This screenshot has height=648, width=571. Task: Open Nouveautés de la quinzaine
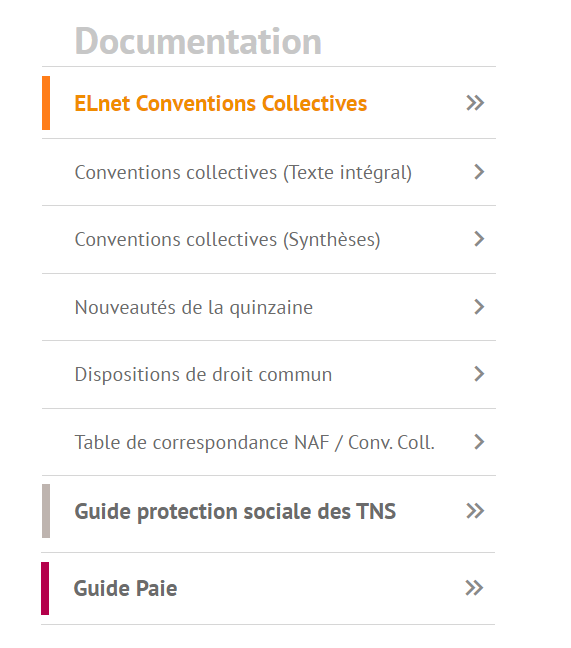point(194,307)
